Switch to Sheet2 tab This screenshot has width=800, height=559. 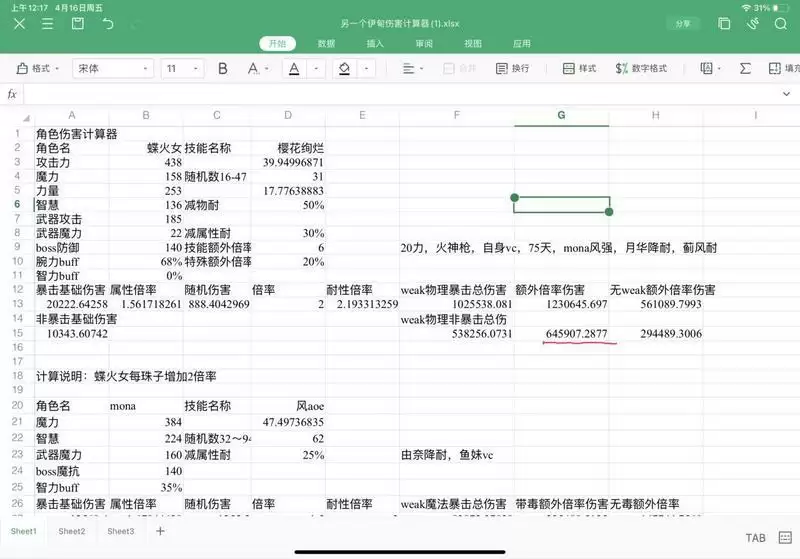[72, 531]
